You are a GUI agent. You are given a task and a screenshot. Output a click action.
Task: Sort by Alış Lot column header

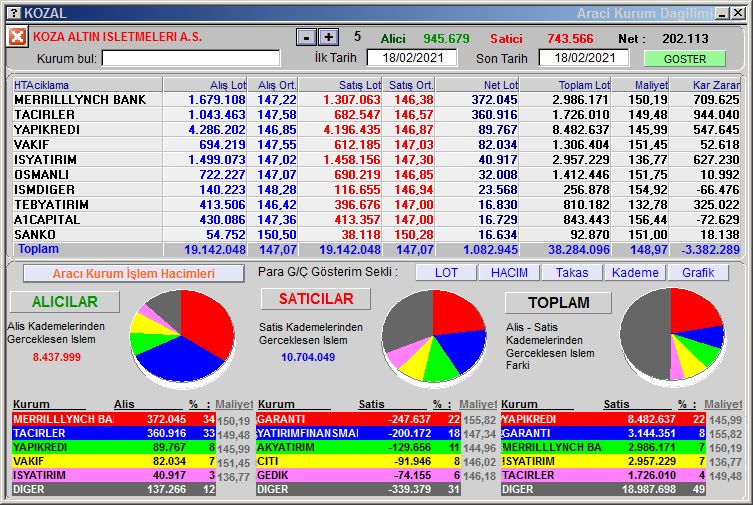coord(206,85)
